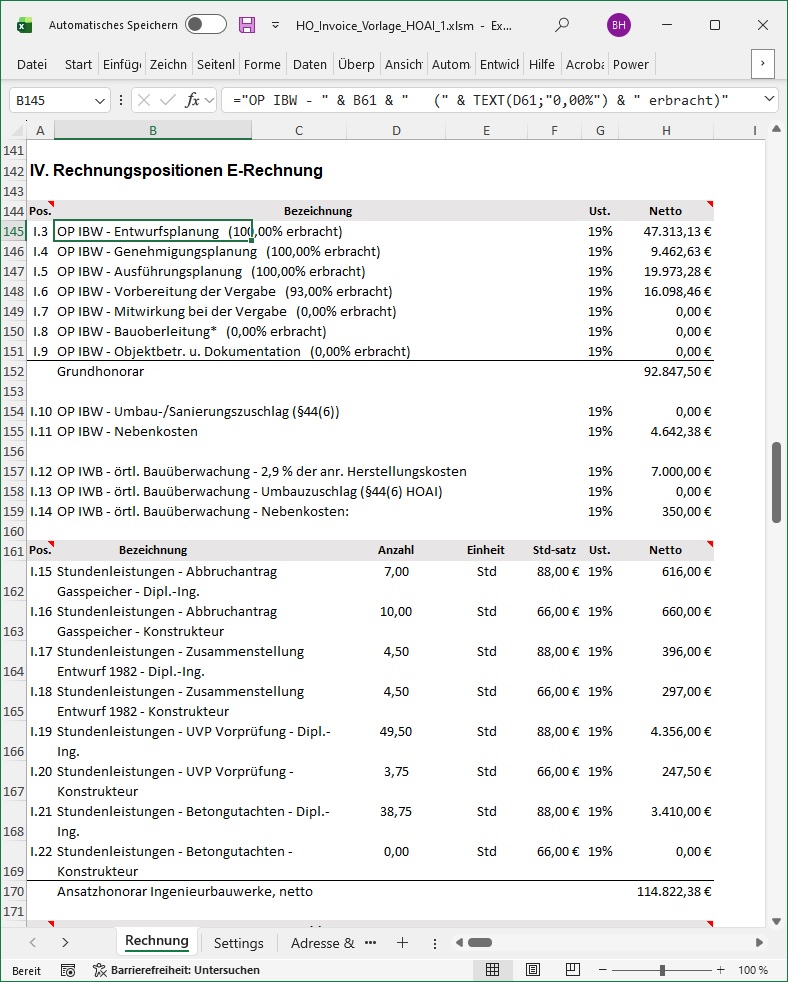Open the Überprüfen ribbon tab

coord(356,65)
